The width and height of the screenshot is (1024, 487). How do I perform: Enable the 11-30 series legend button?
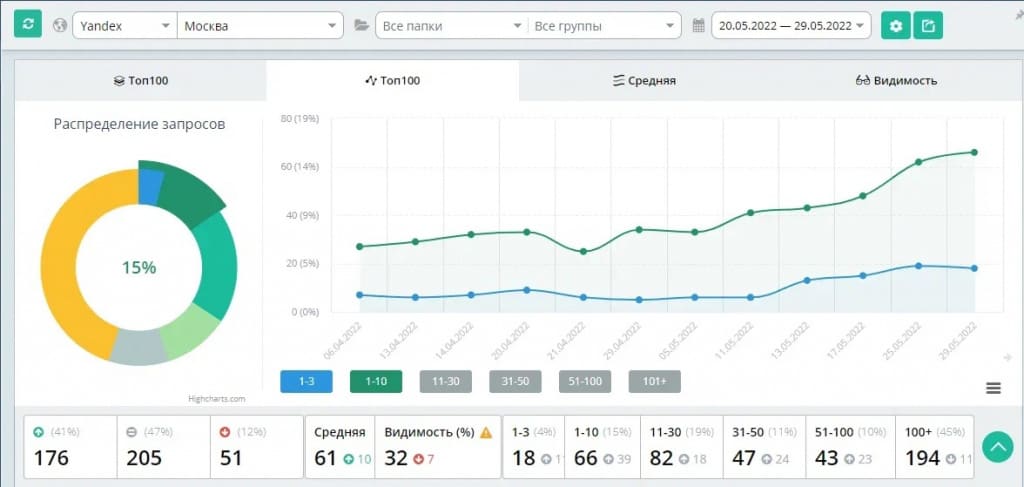coord(445,382)
